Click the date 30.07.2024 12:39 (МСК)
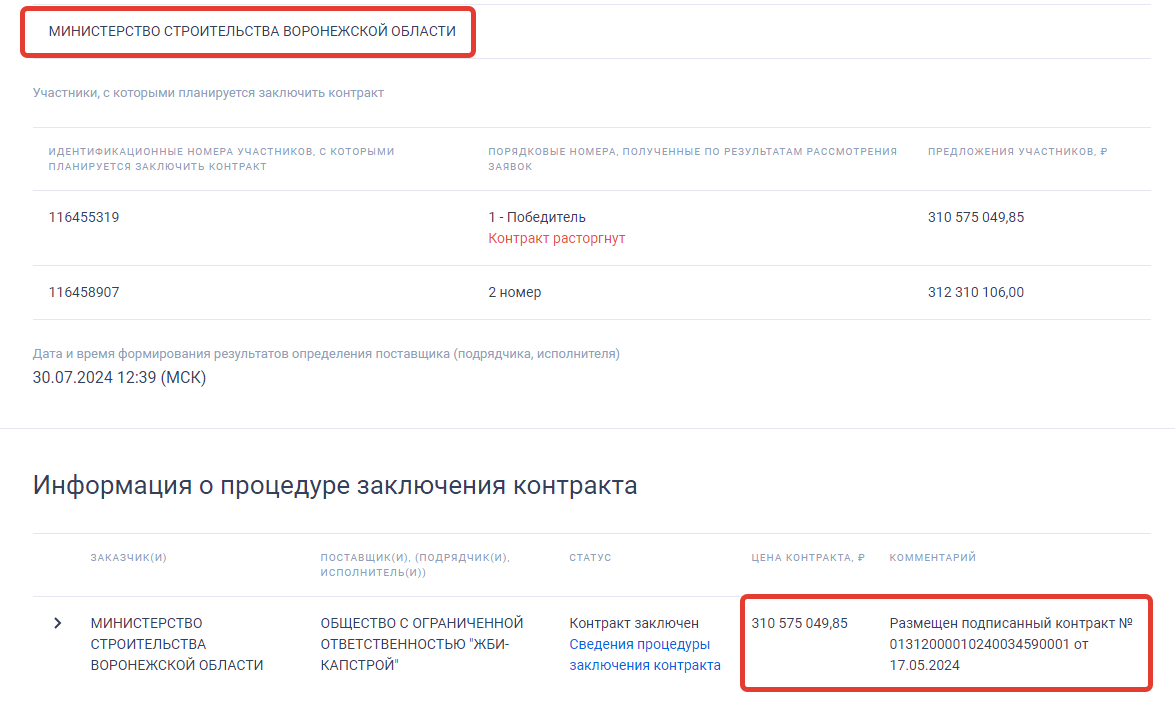 pyautogui.click(x=120, y=377)
